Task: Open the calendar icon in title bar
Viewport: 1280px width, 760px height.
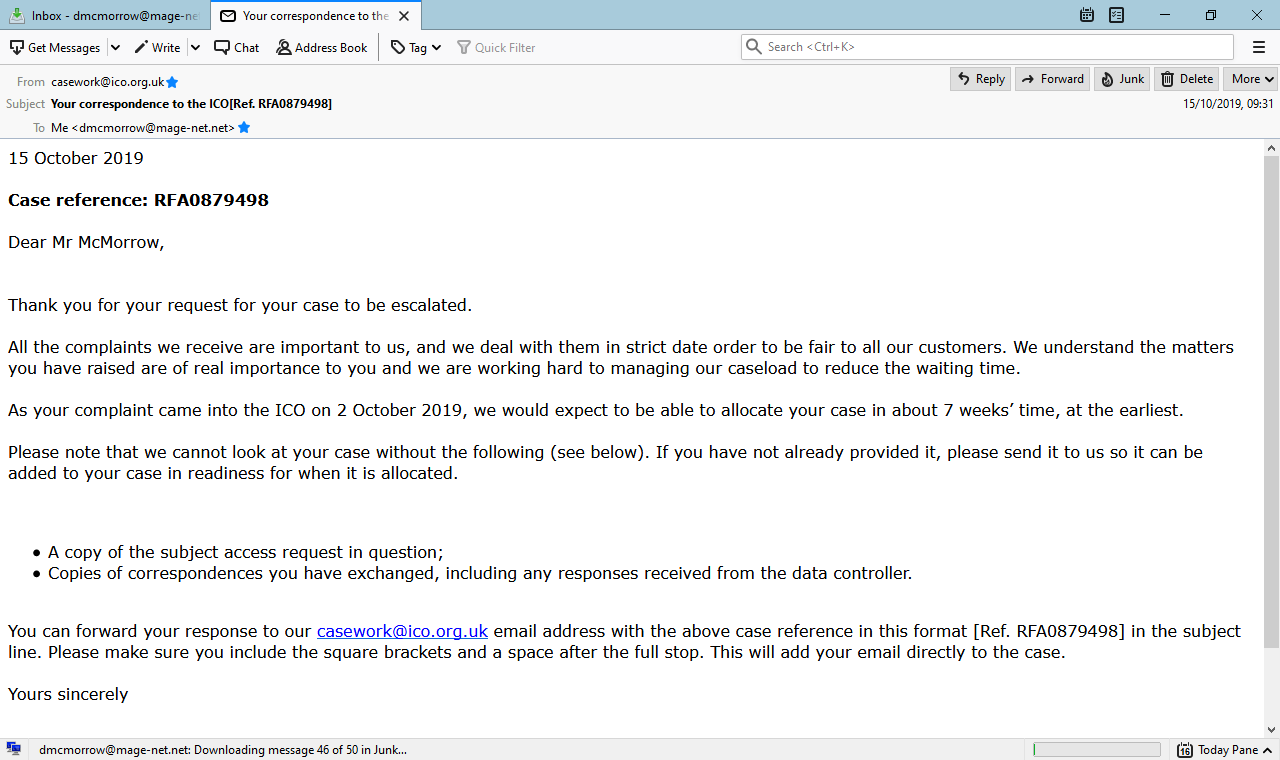Action: tap(1087, 15)
